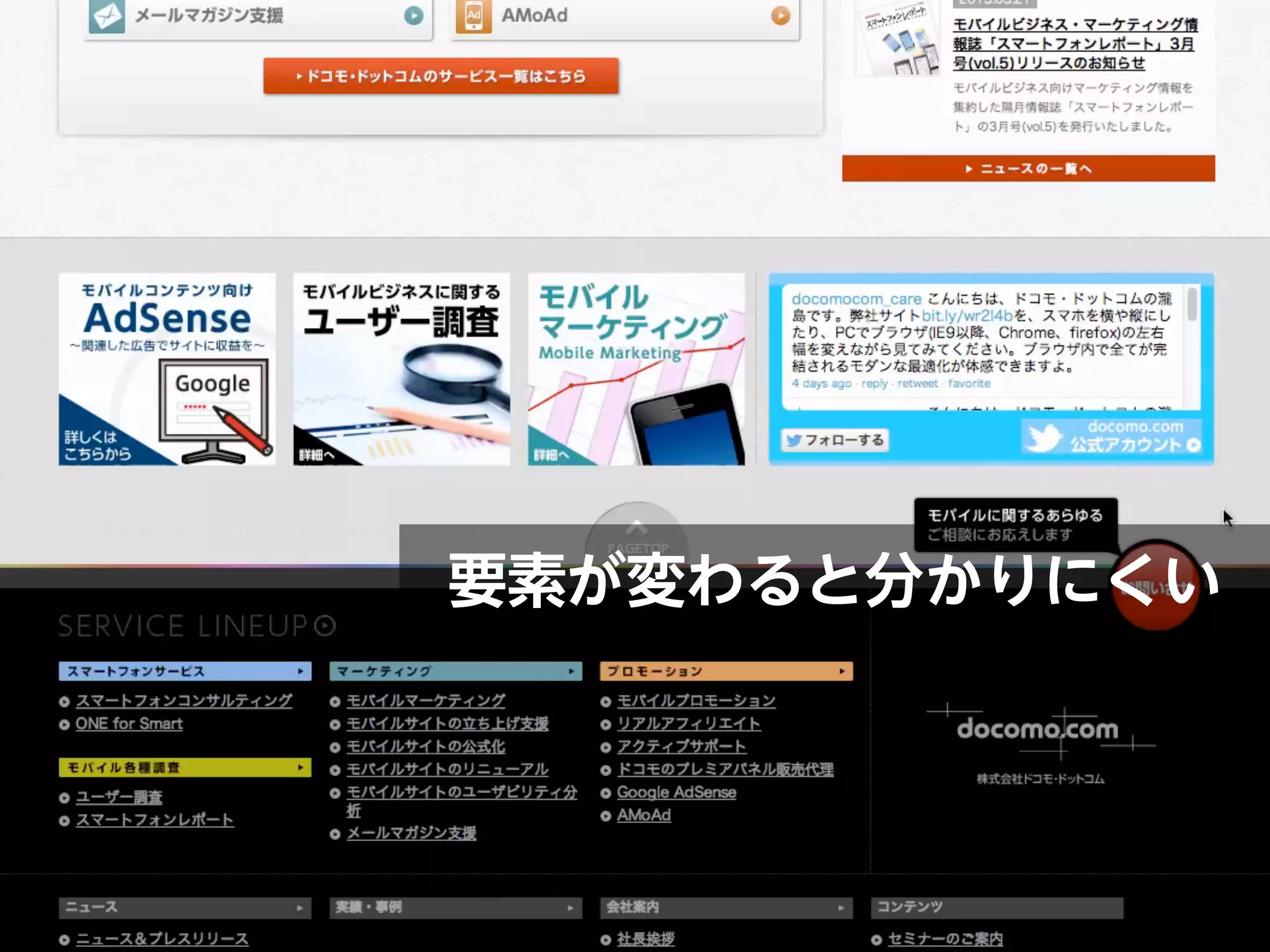
Task: Click the コンテンツ gray footer header
Action: click(x=997, y=907)
